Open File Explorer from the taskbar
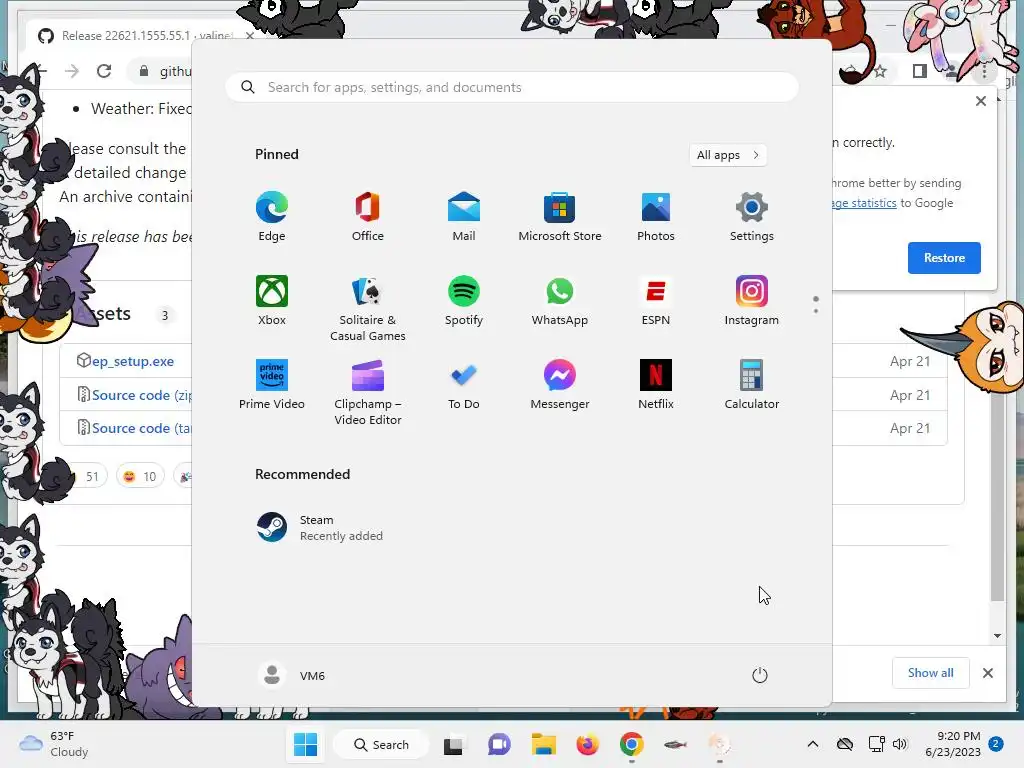Screen dimensions: 1024x768 tap(543, 744)
